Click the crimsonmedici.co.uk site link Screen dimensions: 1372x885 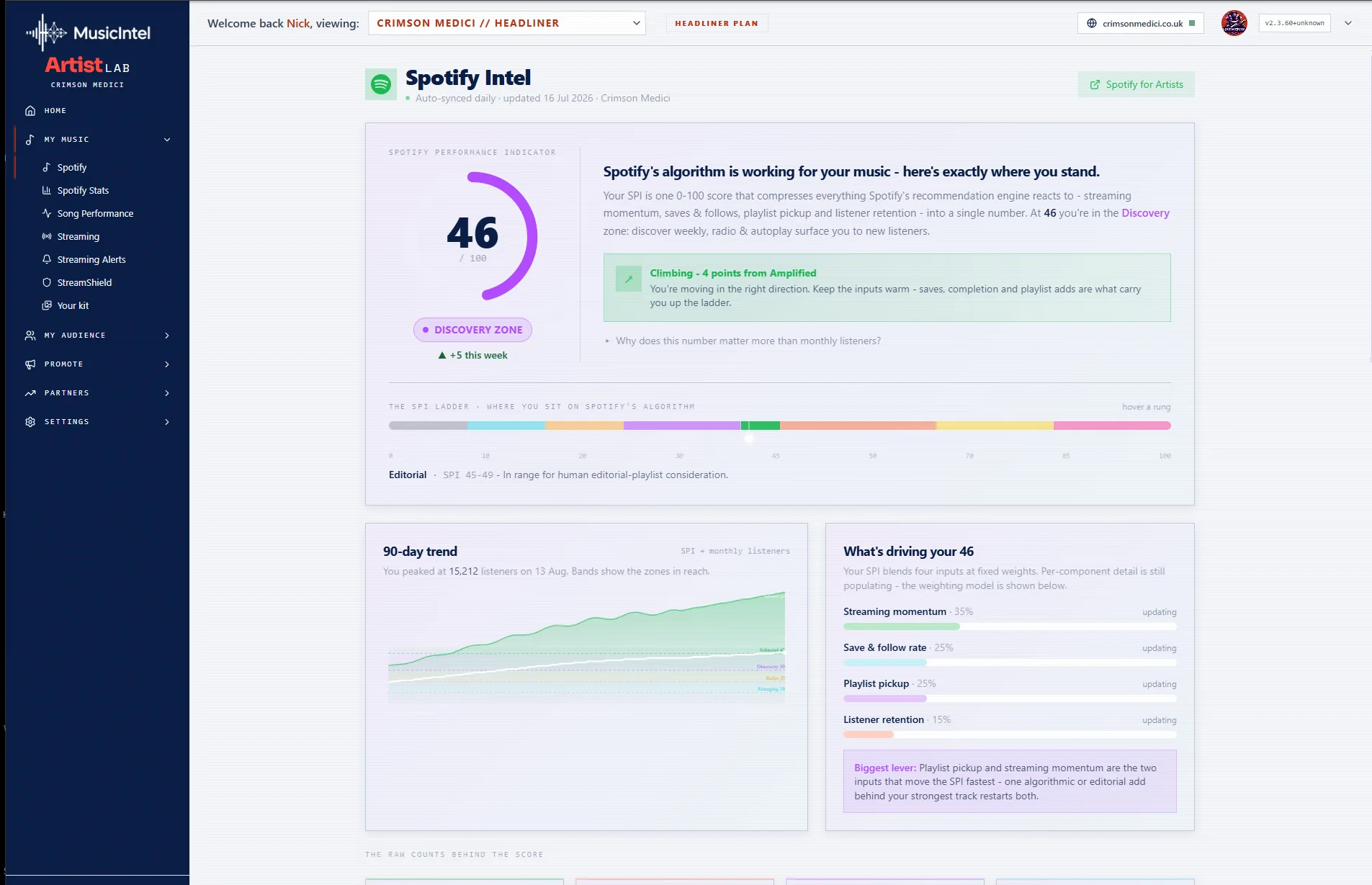click(x=1141, y=23)
